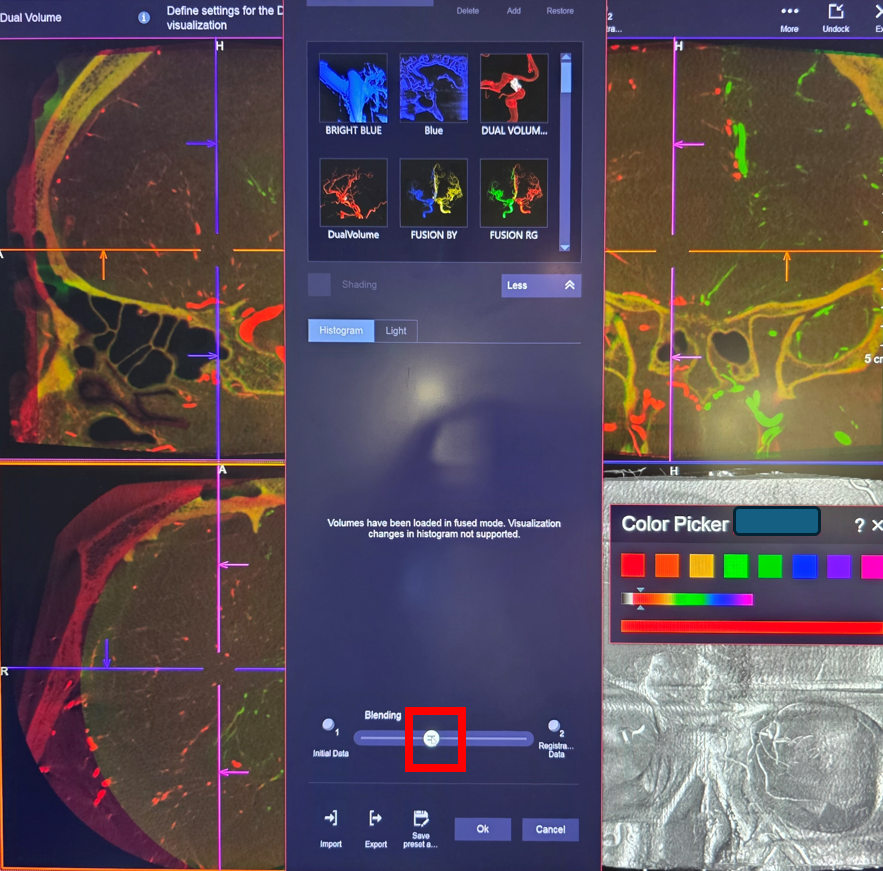
Task: Click the Import icon
Action: pyautogui.click(x=331, y=819)
